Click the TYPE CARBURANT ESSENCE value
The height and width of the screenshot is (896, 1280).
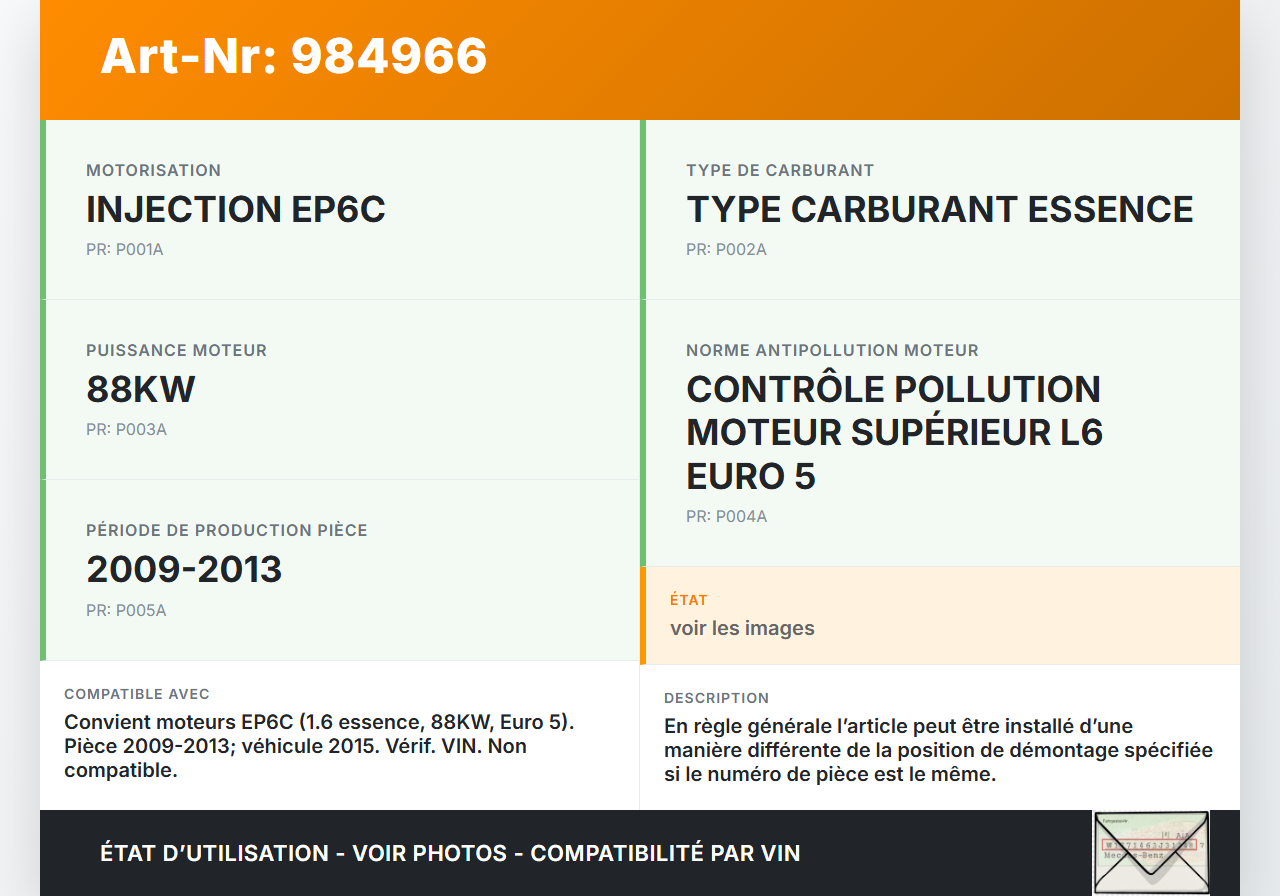pos(939,210)
